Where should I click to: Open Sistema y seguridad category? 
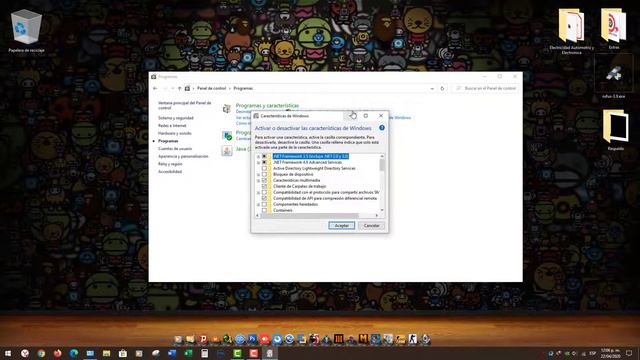pyautogui.click(x=176, y=118)
